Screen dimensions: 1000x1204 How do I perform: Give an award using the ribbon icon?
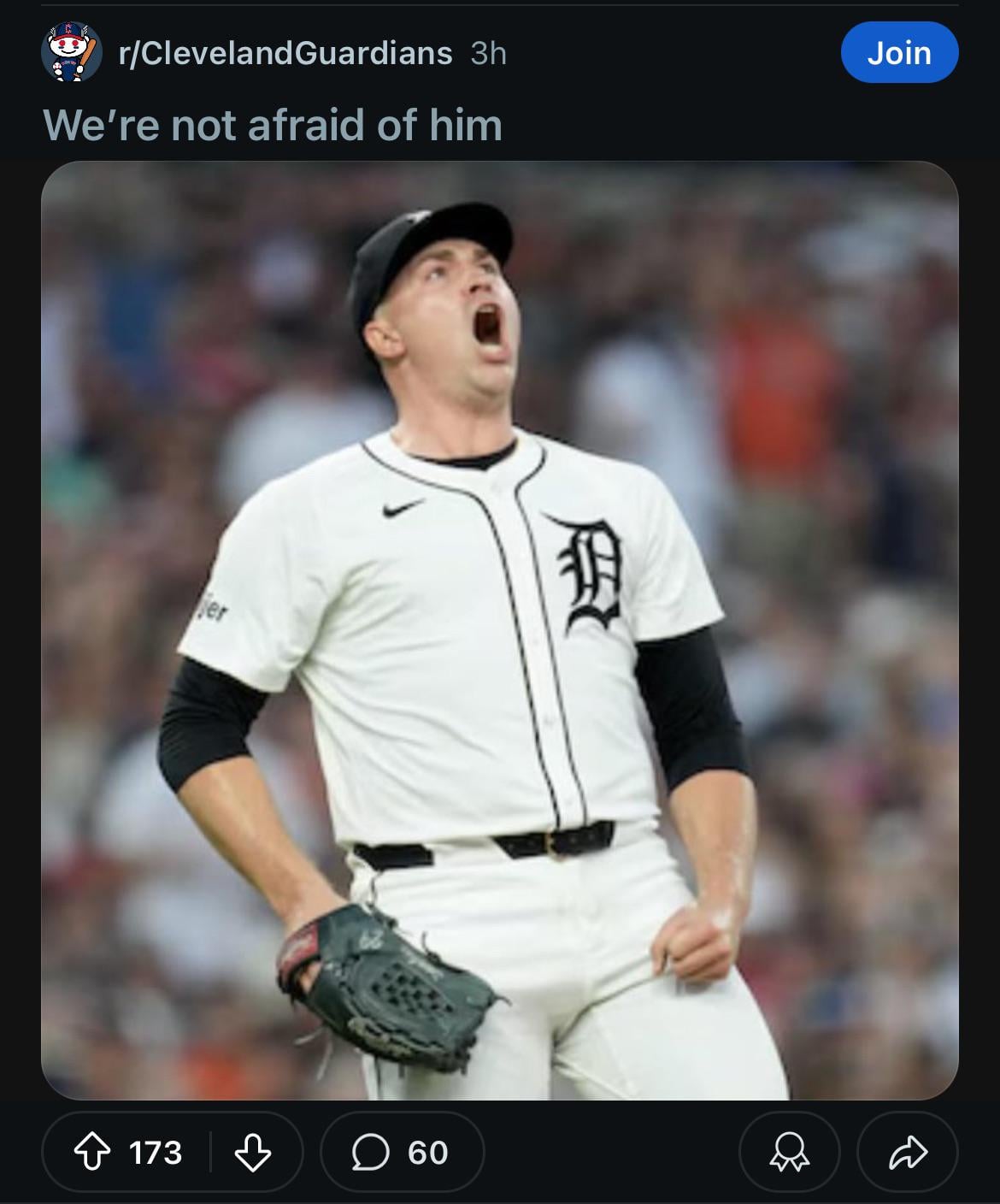pos(789,1153)
